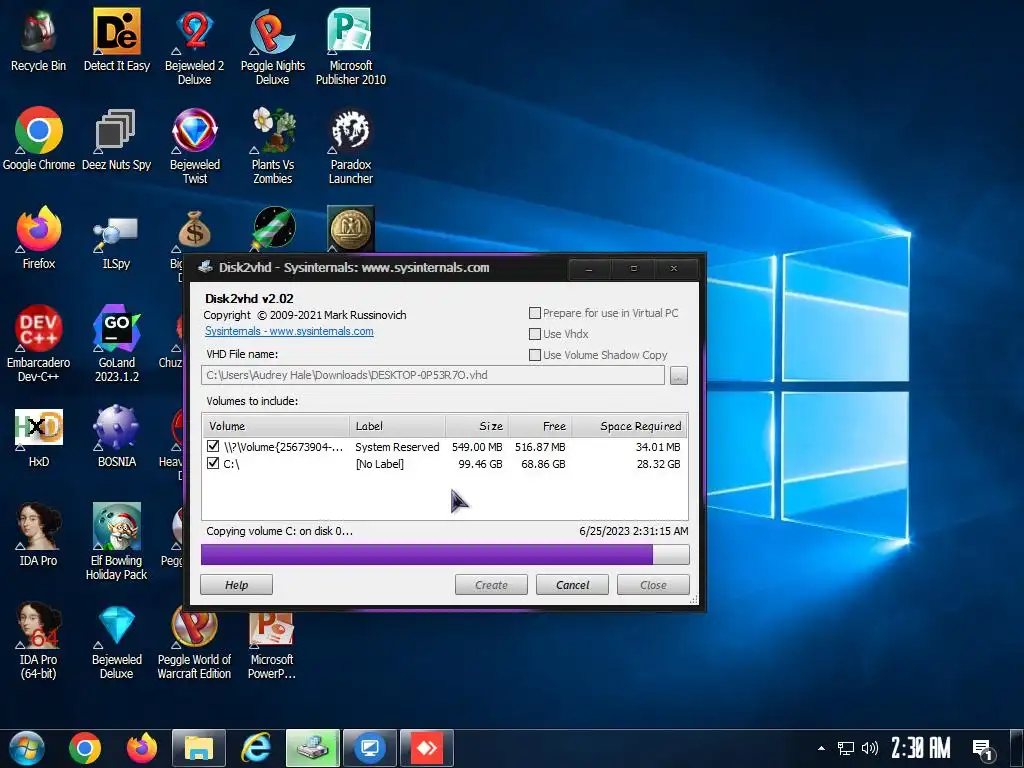Uncheck the System Reserved volume checkbox
Screen dimensions: 1024x768
[213, 446]
